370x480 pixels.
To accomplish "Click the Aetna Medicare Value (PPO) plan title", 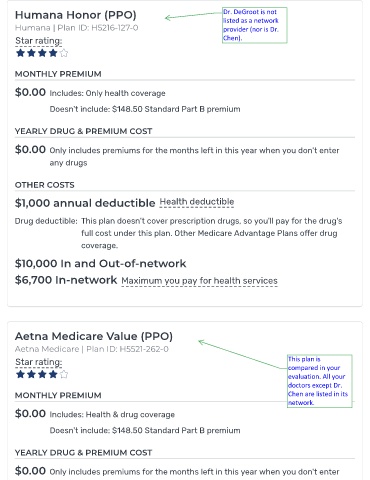I will (94, 336).
